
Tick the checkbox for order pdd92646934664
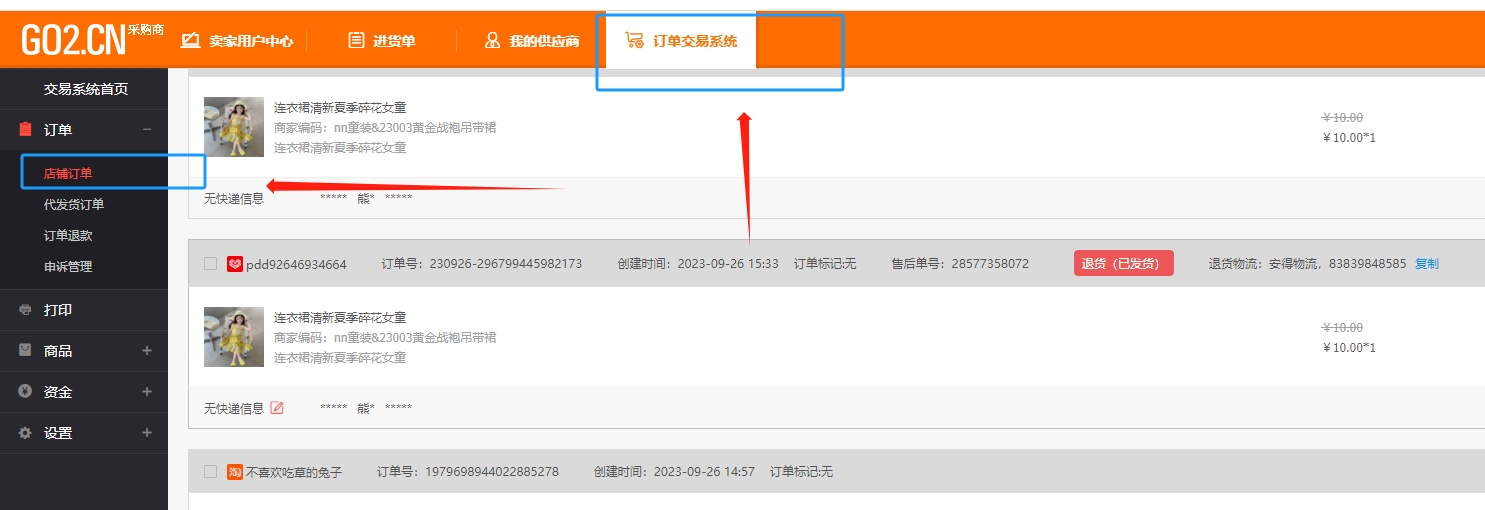[210, 264]
